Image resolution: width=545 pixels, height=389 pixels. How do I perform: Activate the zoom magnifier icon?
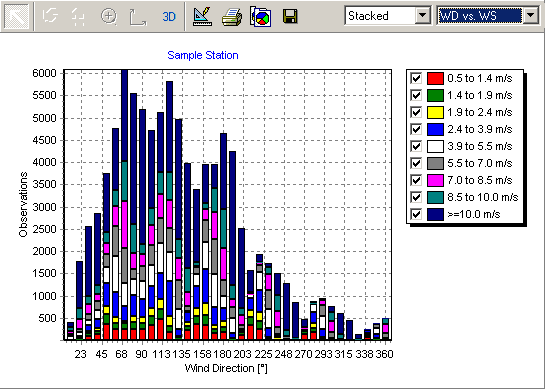click(x=108, y=16)
